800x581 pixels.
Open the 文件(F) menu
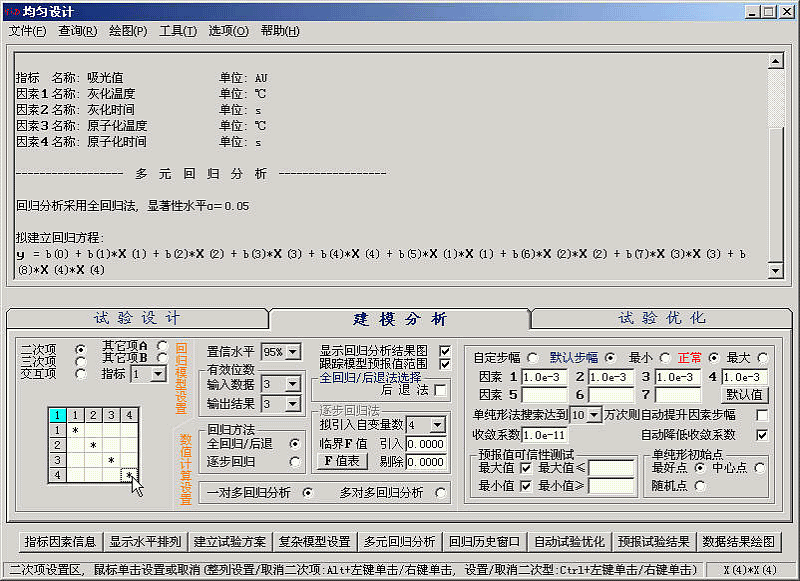pyautogui.click(x=27, y=31)
